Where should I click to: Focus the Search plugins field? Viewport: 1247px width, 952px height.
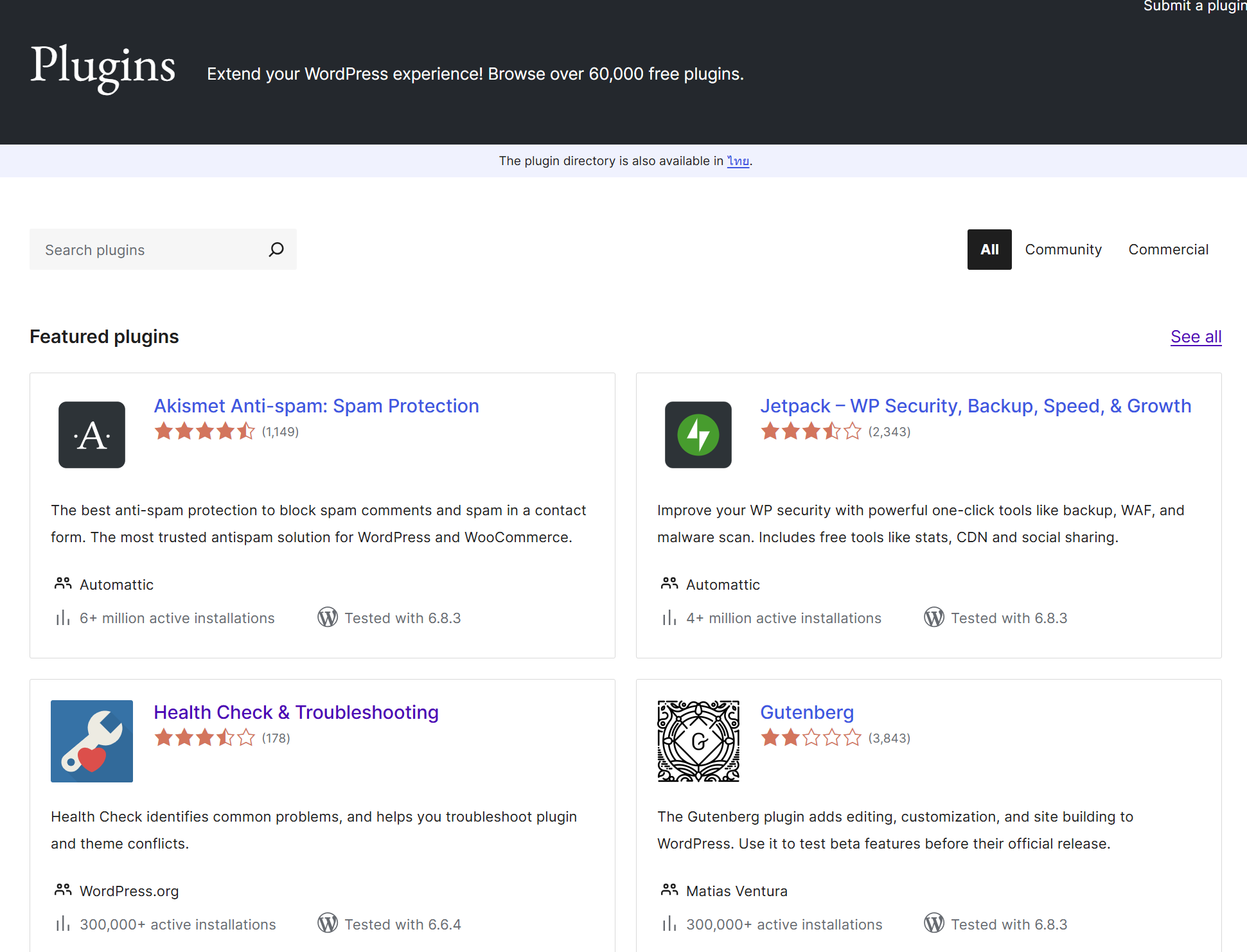point(148,249)
